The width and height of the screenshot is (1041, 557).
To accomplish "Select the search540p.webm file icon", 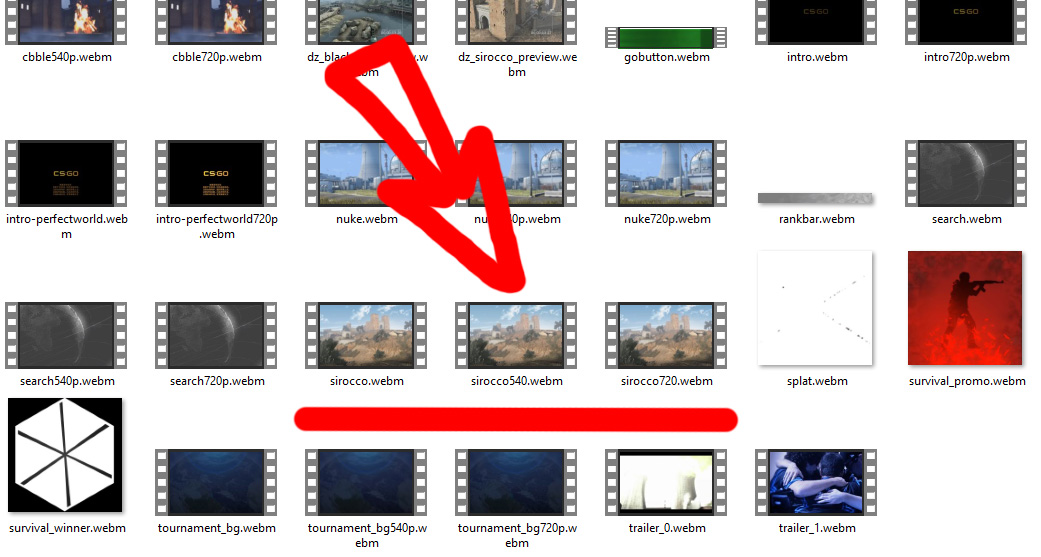I will 66,335.
